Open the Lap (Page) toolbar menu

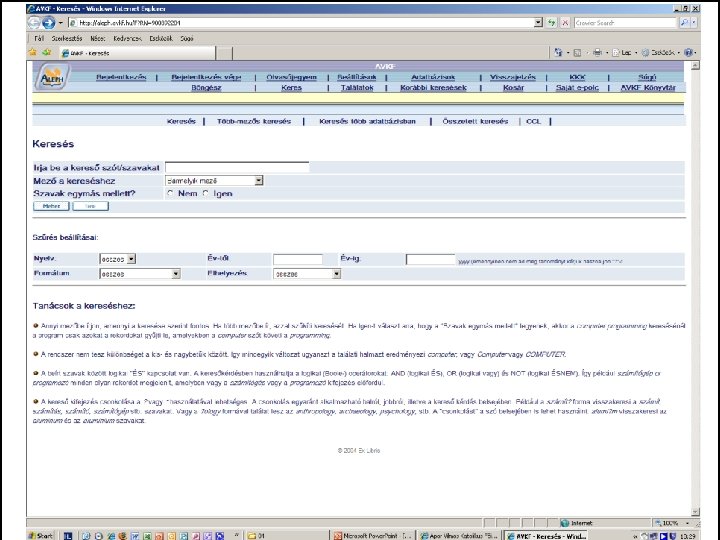[x=625, y=52]
